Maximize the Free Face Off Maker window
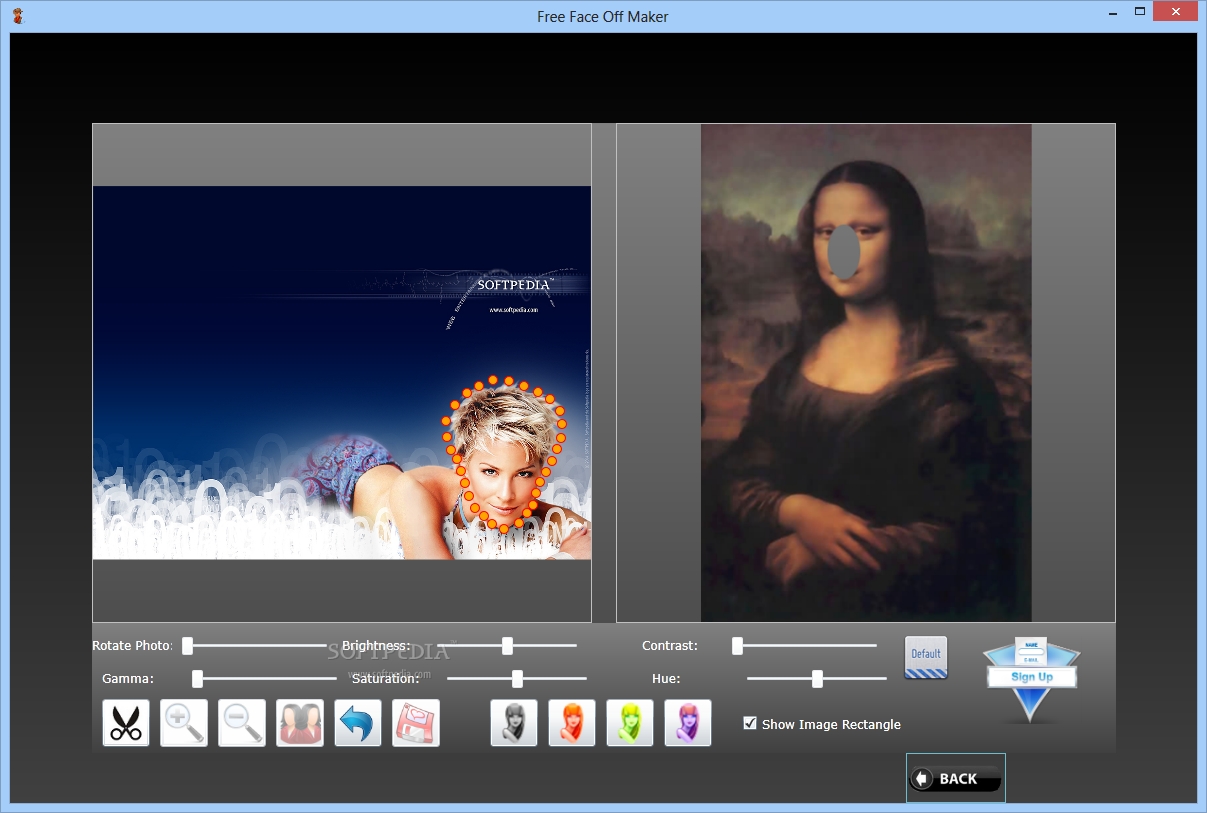 tap(1139, 13)
